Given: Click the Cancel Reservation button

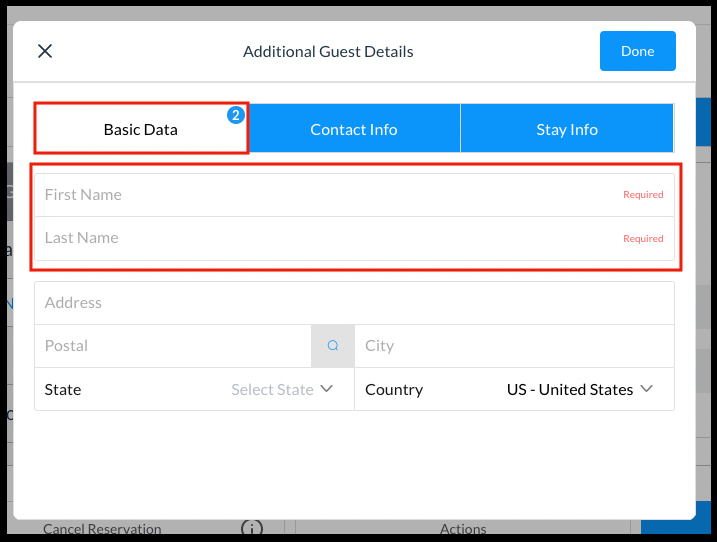Looking at the screenshot, I should [x=102, y=529].
